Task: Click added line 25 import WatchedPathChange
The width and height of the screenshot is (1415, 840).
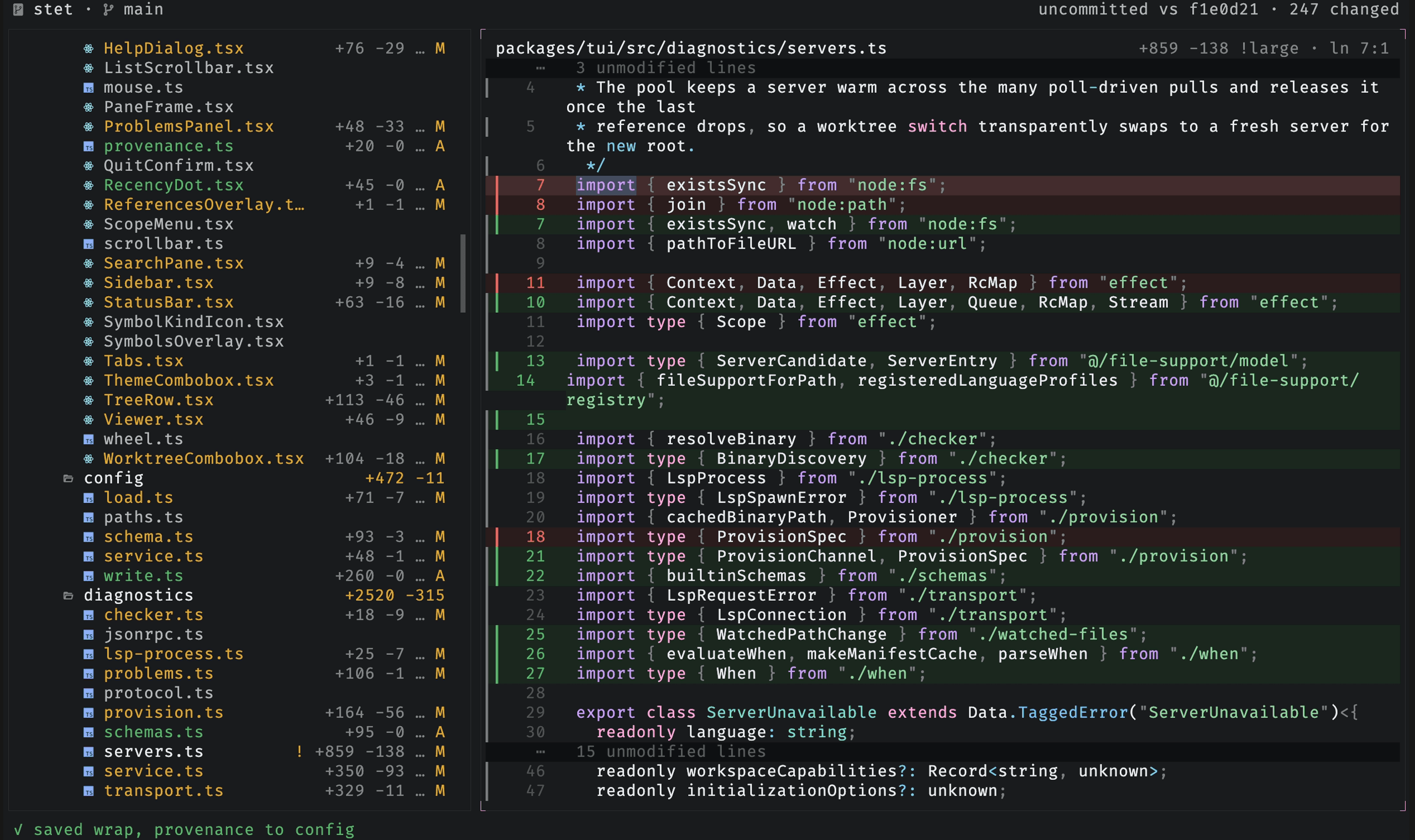Action: point(942,634)
